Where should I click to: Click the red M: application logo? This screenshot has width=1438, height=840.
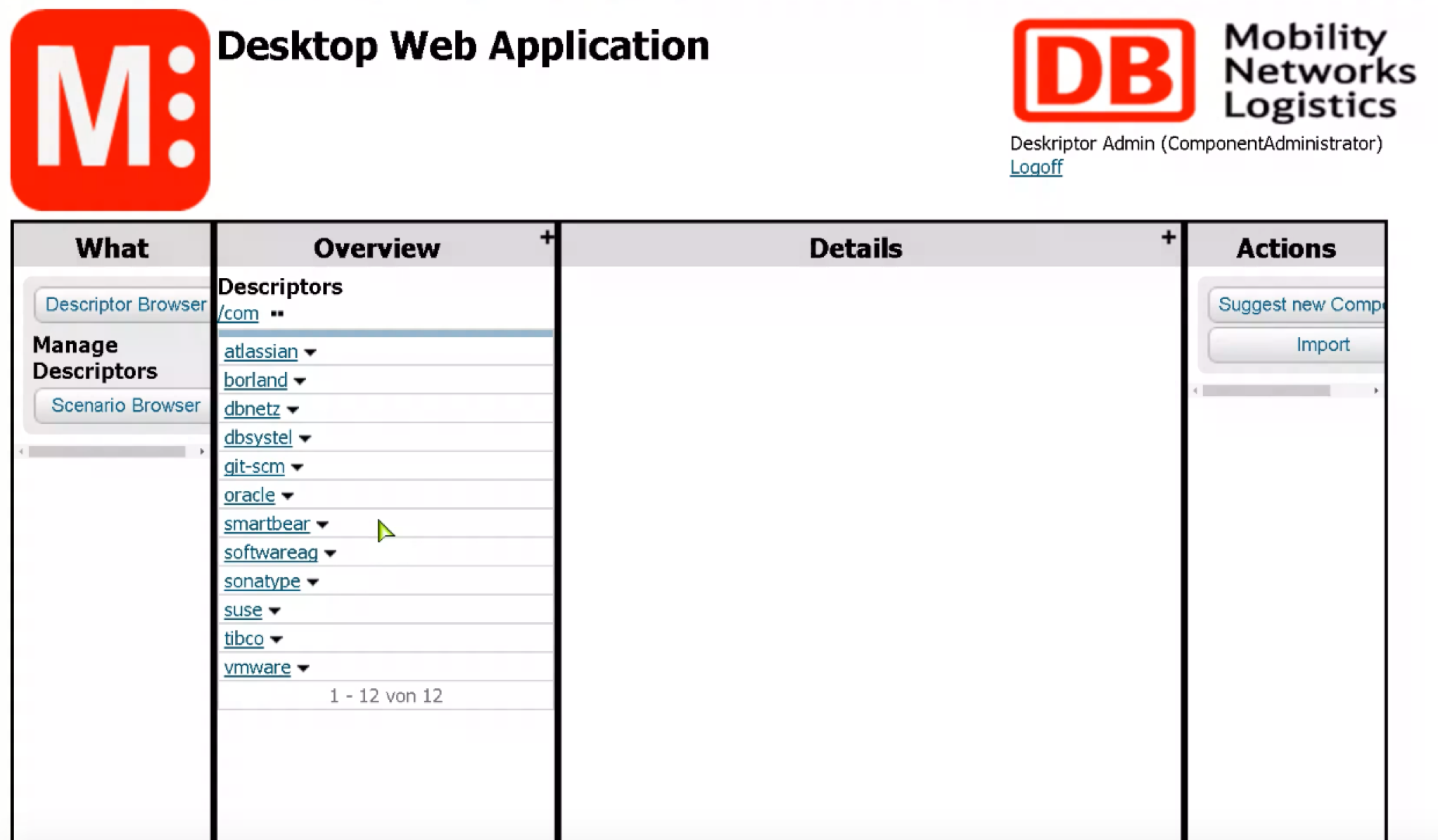click(110, 110)
